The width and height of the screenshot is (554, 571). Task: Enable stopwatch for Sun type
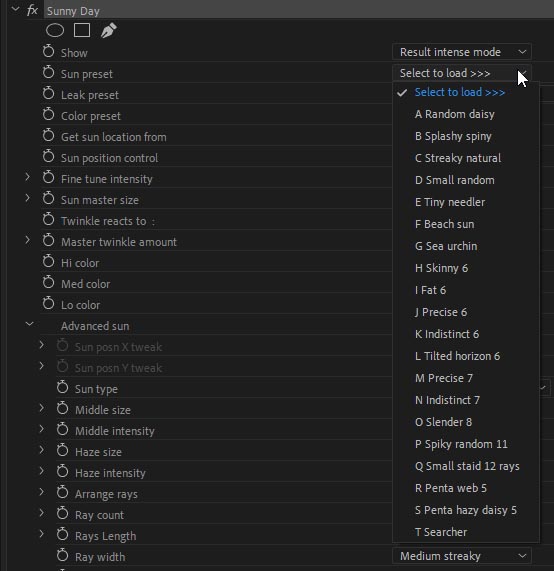63,387
